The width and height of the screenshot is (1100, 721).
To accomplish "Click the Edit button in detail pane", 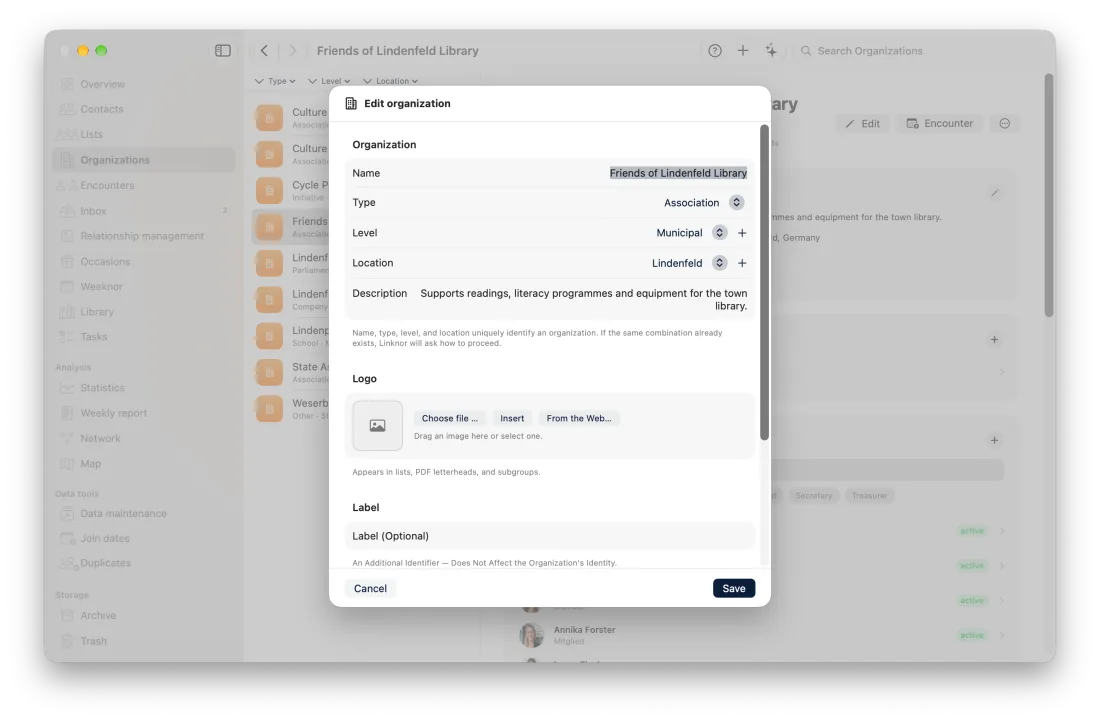I will [x=862, y=123].
